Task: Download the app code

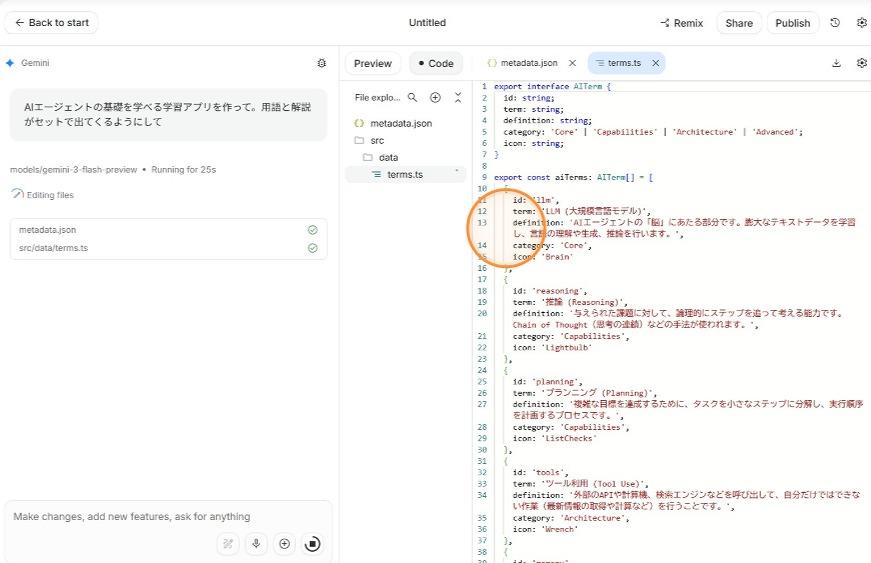Action: (x=836, y=63)
